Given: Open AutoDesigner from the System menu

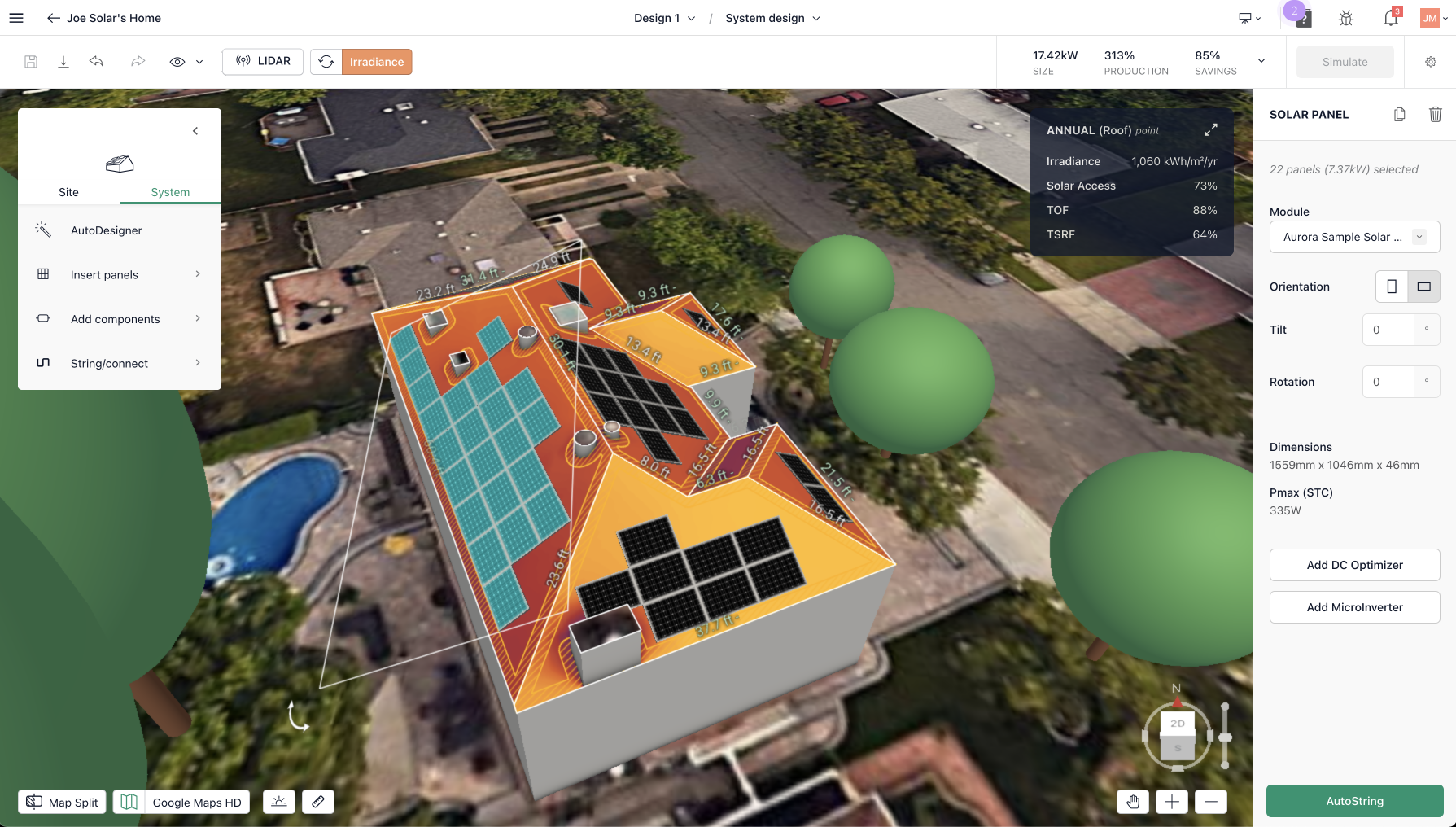Looking at the screenshot, I should click(x=106, y=230).
